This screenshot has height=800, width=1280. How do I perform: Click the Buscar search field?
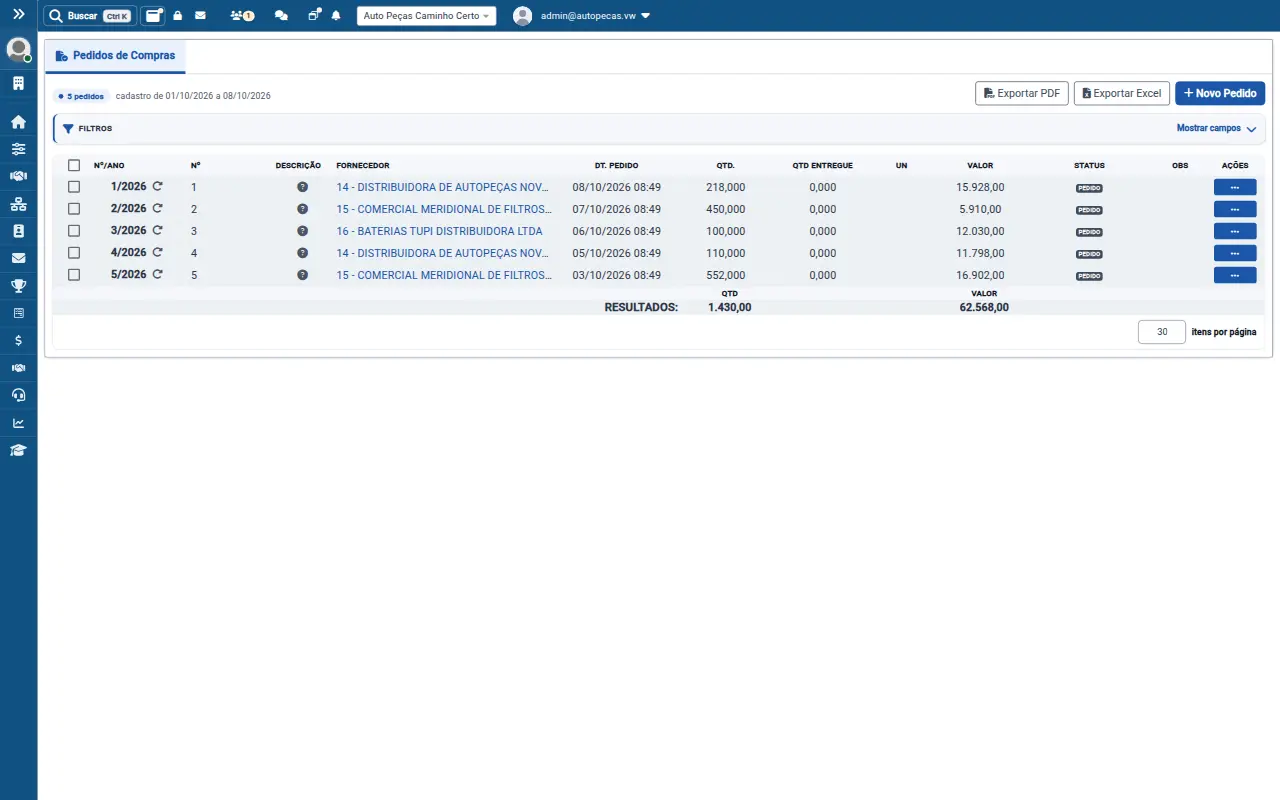(x=90, y=16)
